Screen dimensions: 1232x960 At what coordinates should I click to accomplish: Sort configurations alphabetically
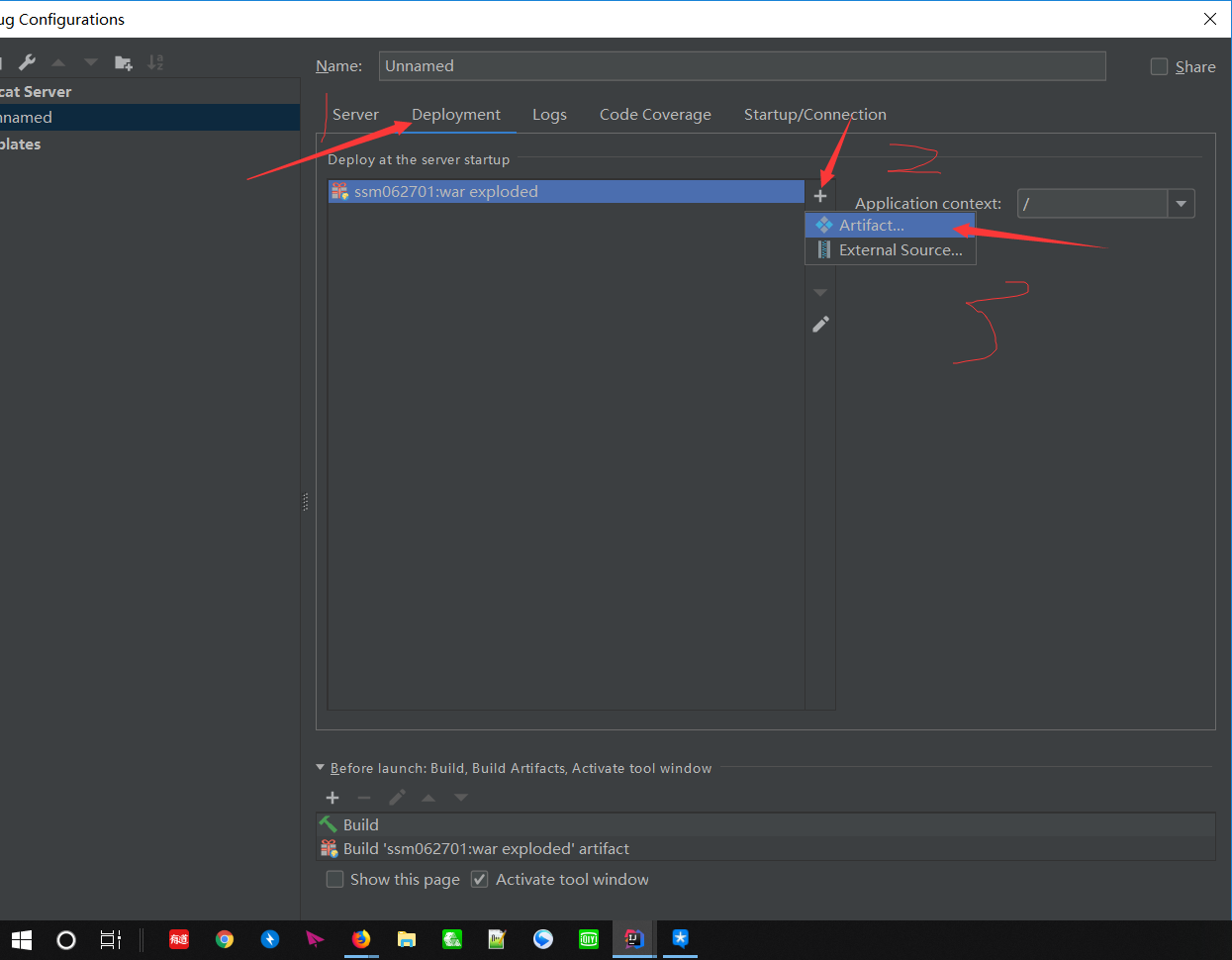[x=155, y=62]
